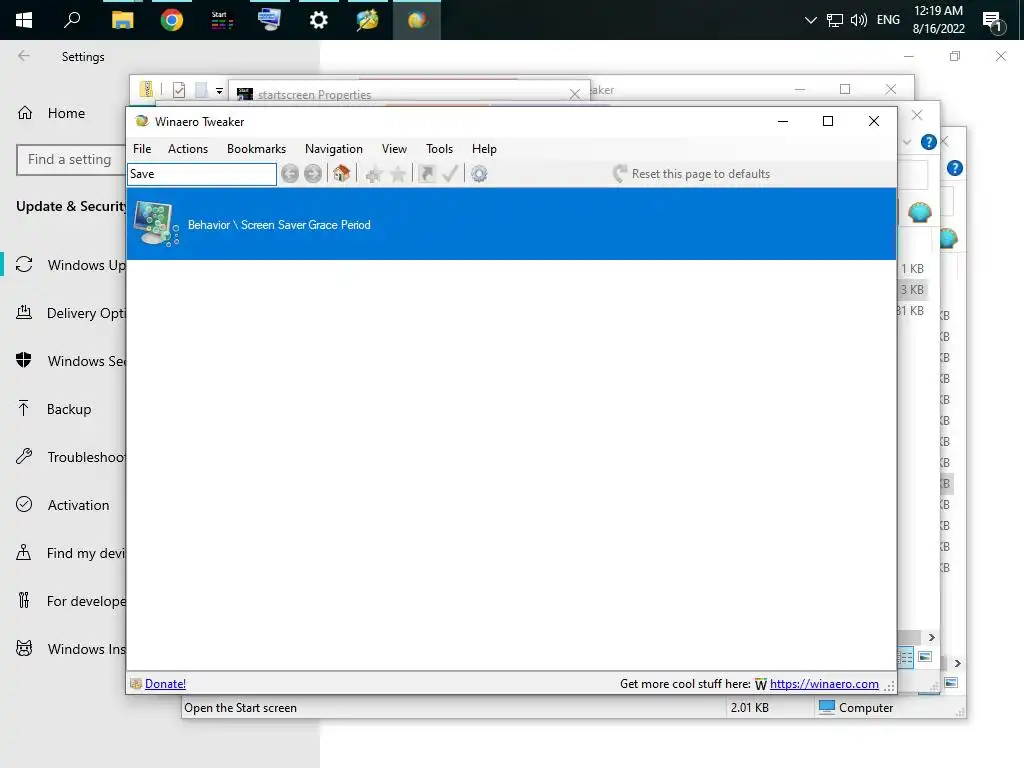Open the View menu
The width and height of the screenshot is (1024, 768).
394,149
